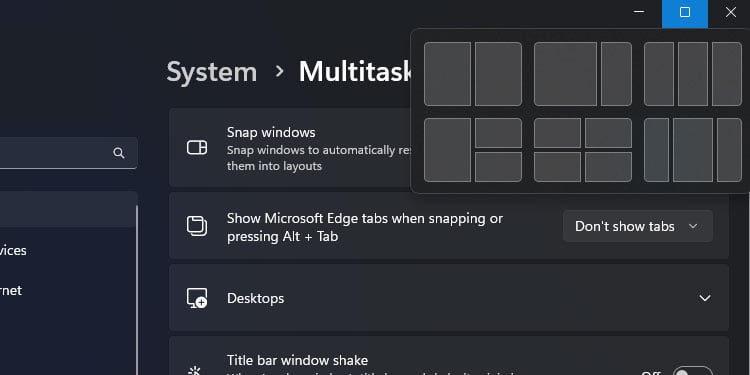Snap window to left half layout
750x375 pixels.
point(447,74)
